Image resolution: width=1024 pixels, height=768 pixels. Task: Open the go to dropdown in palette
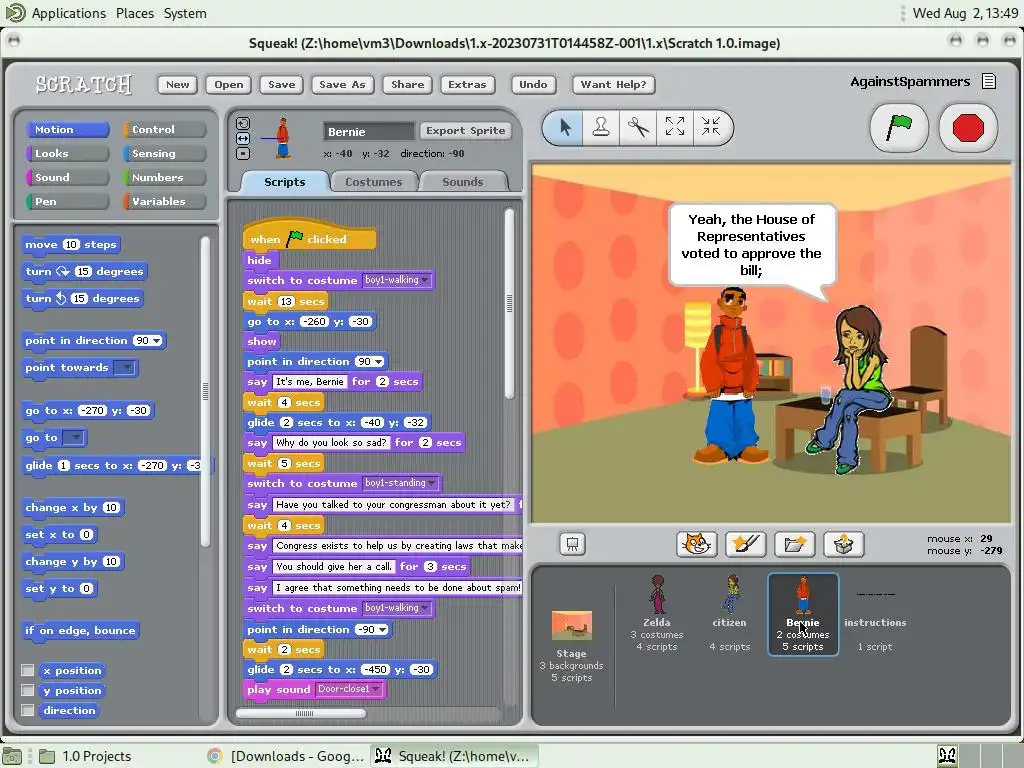tap(74, 438)
